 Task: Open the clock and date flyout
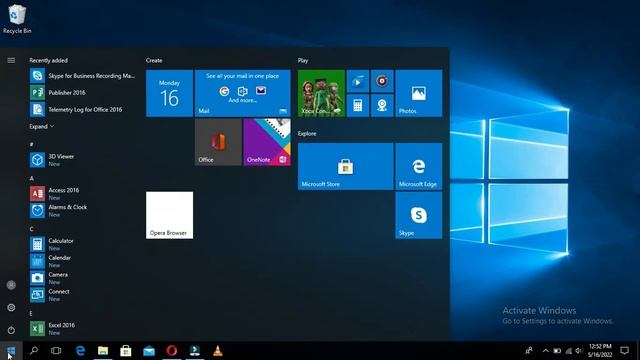(x=600, y=351)
